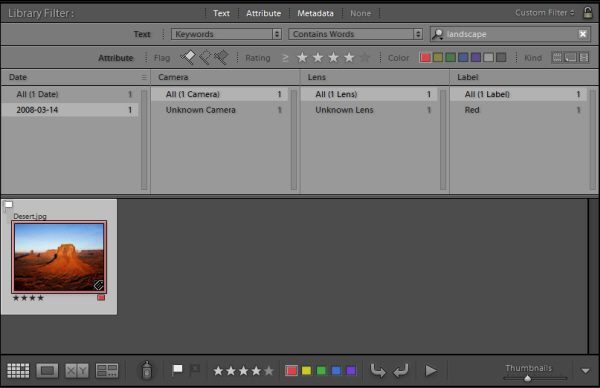Image resolution: width=600 pixels, height=388 pixels.
Task: Switch to Loupe view icon
Action: pyautogui.click(x=47, y=370)
